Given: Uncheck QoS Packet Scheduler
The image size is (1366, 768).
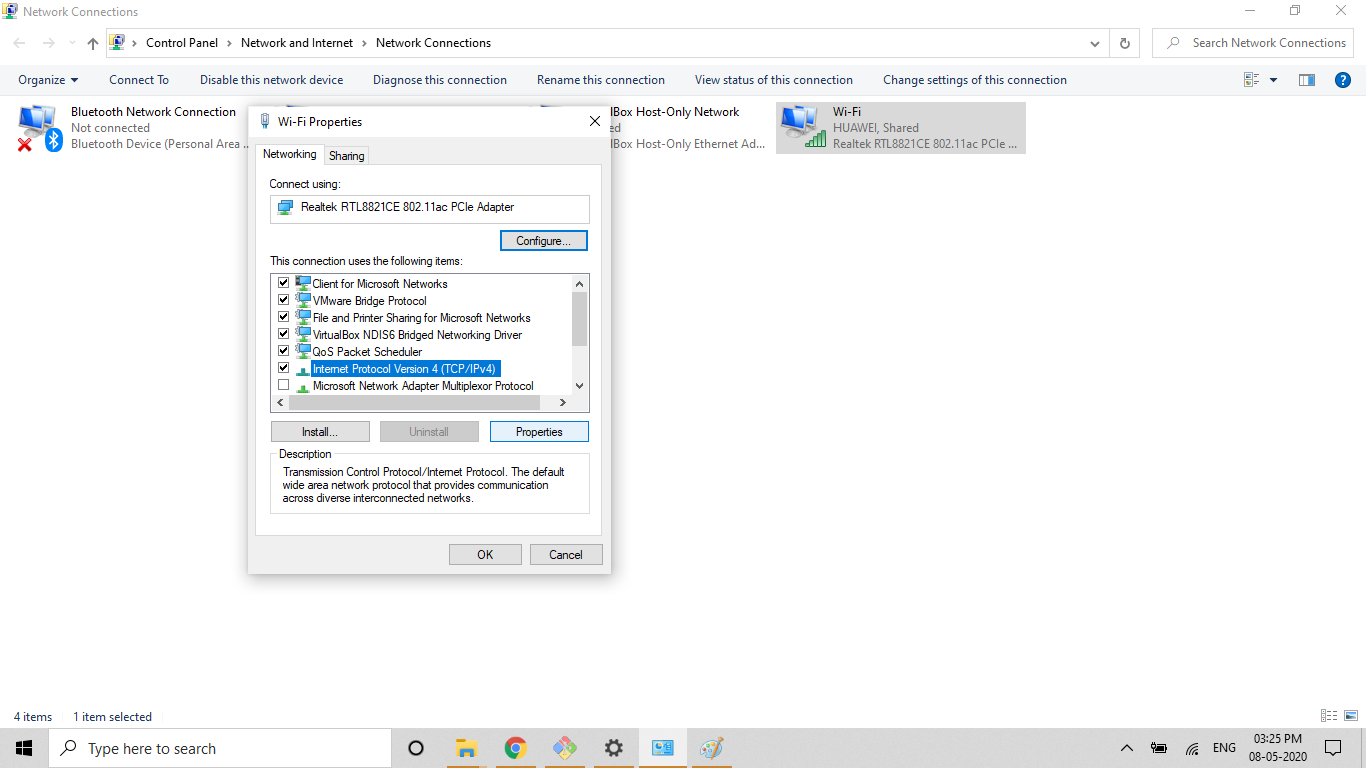Looking at the screenshot, I should (283, 351).
